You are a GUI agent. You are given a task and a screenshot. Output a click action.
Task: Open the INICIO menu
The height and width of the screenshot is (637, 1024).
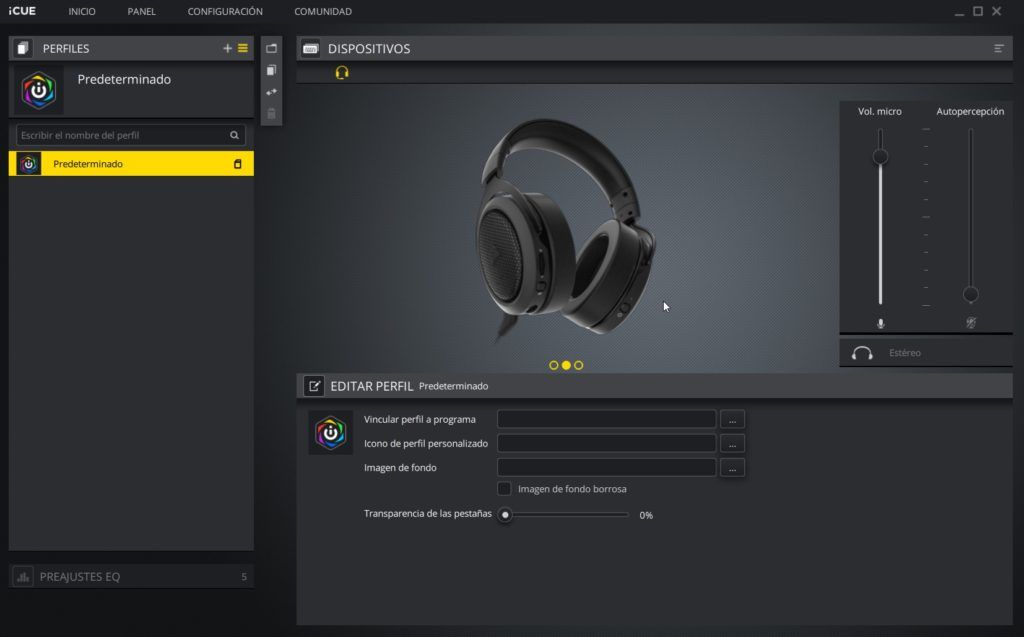(x=82, y=12)
